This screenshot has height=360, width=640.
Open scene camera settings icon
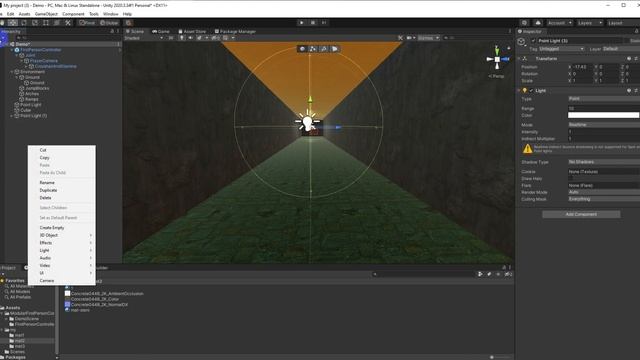[x=410, y=38]
